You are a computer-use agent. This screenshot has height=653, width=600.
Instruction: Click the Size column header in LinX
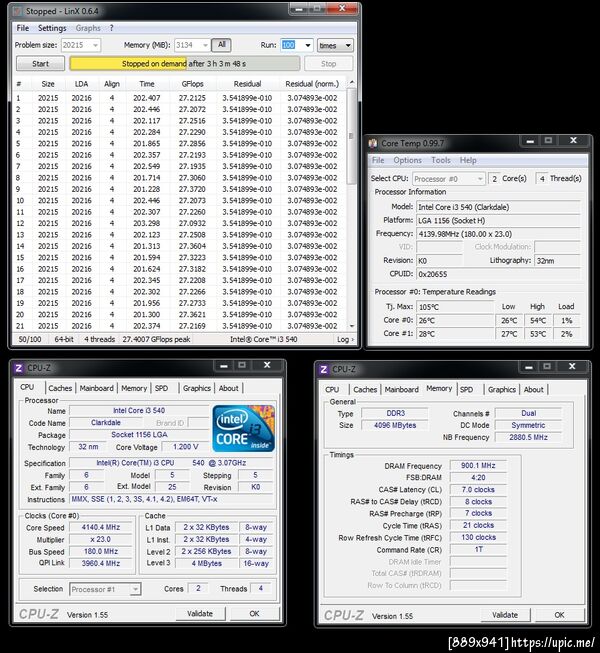coord(48,84)
